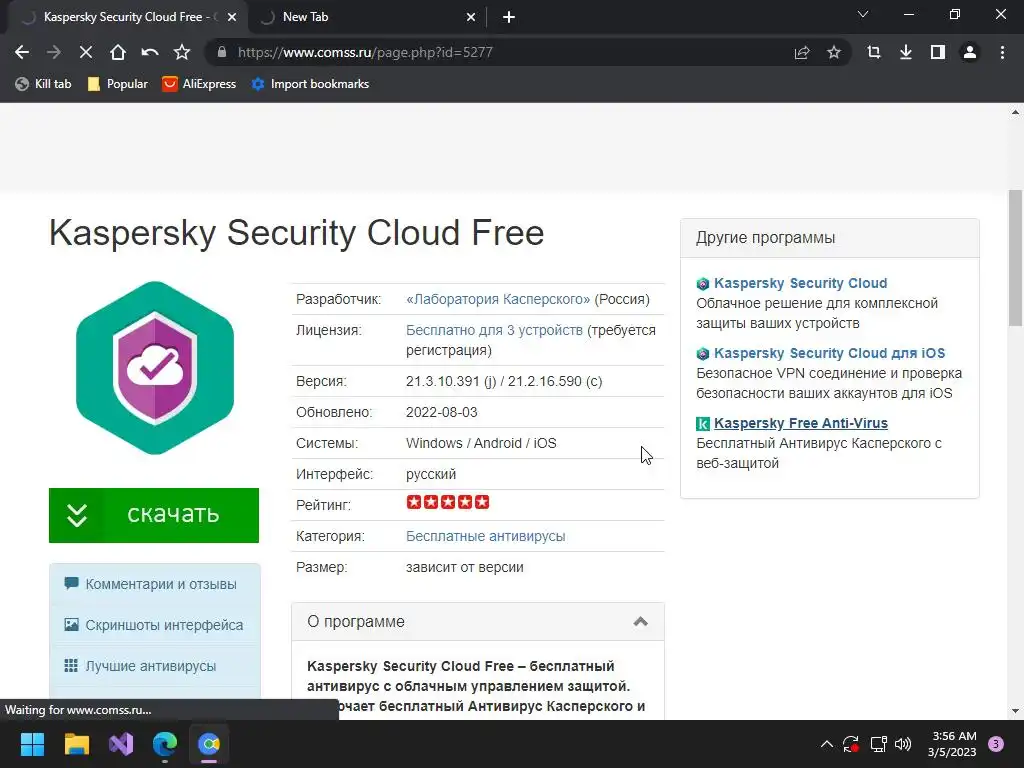Open the browser three-dot menu
Image resolution: width=1024 pixels, height=768 pixels.
tap(1002, 52)
